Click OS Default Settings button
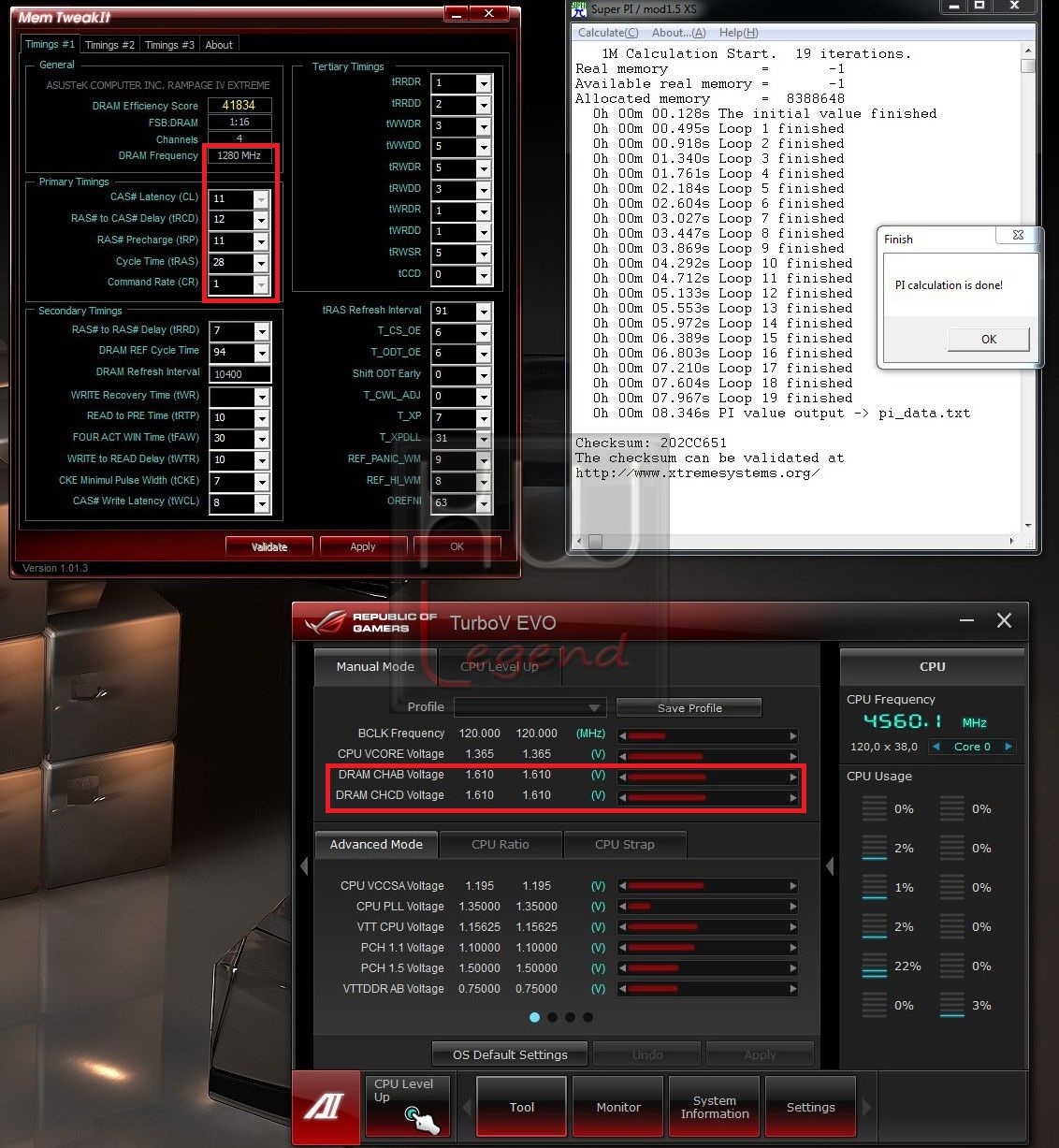 click(510, 1054)
